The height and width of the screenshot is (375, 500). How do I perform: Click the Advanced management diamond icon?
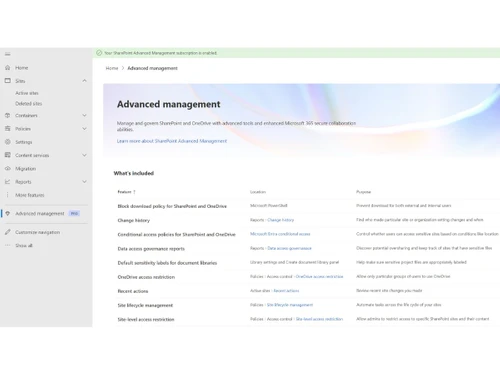pyautogui.click(x=8, y=213)
